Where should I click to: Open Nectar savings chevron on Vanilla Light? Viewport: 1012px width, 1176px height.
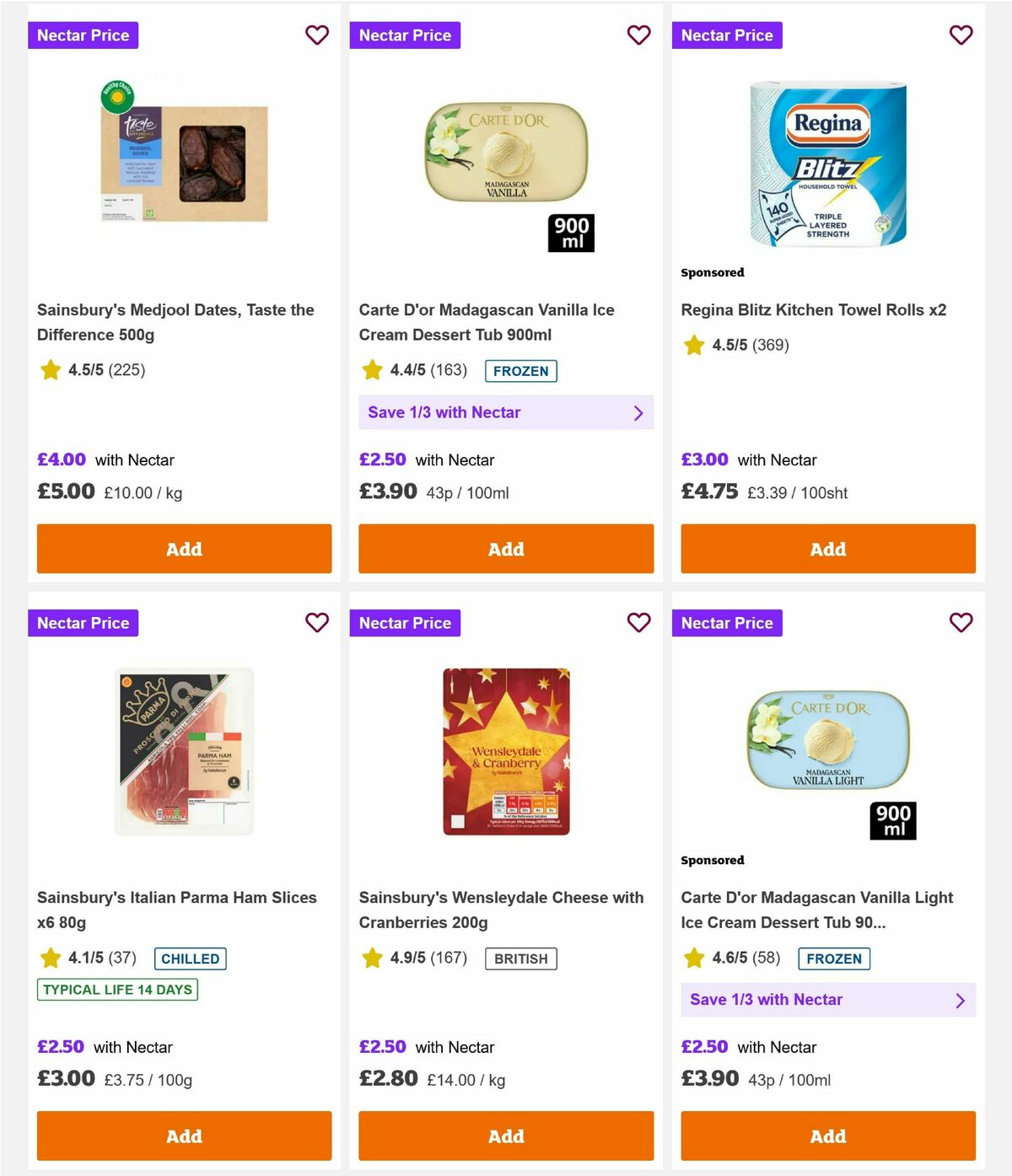point(961,1000)
